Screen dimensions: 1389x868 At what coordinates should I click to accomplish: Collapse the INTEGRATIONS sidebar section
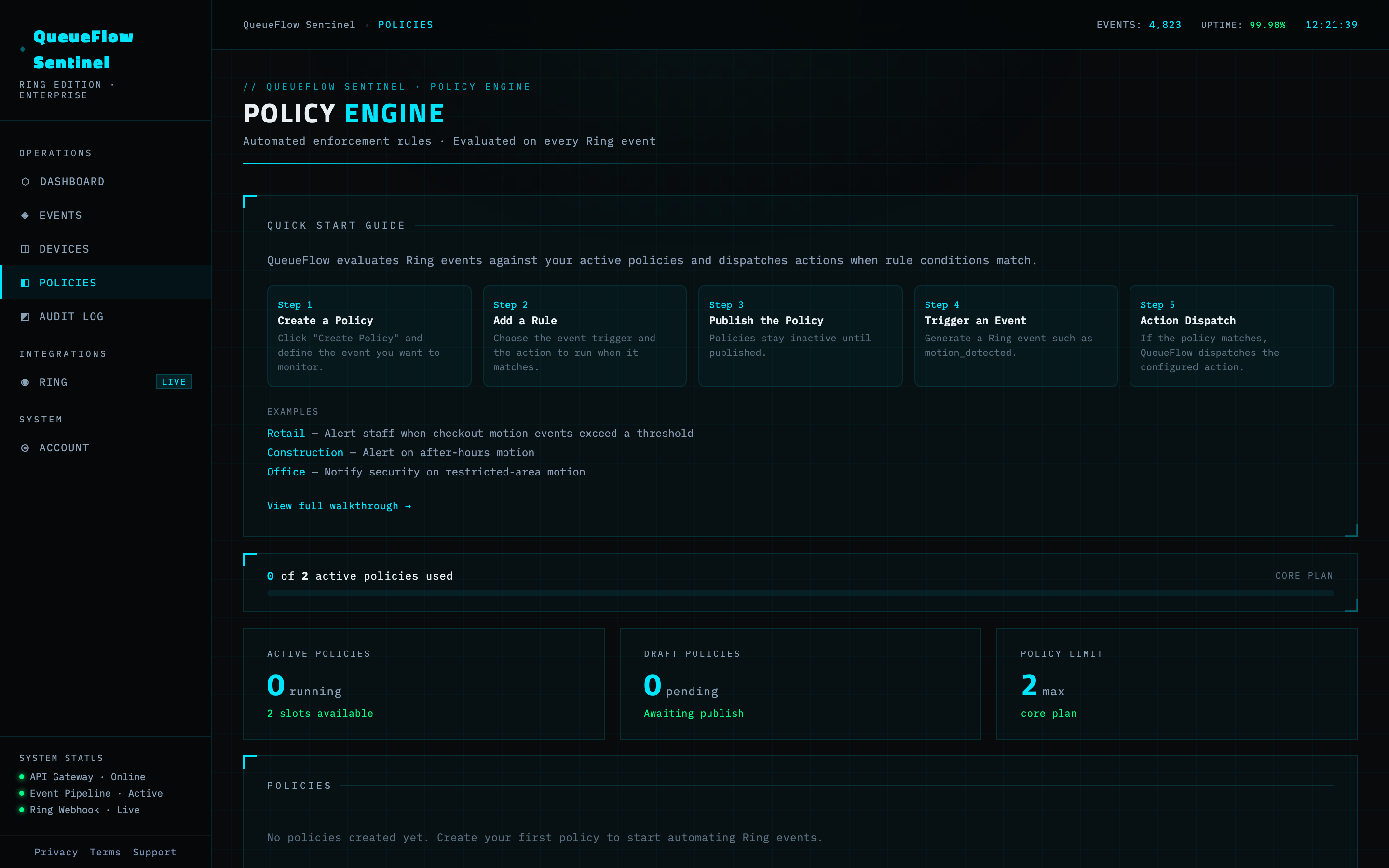pyautogui.click(x=63, y=353)
